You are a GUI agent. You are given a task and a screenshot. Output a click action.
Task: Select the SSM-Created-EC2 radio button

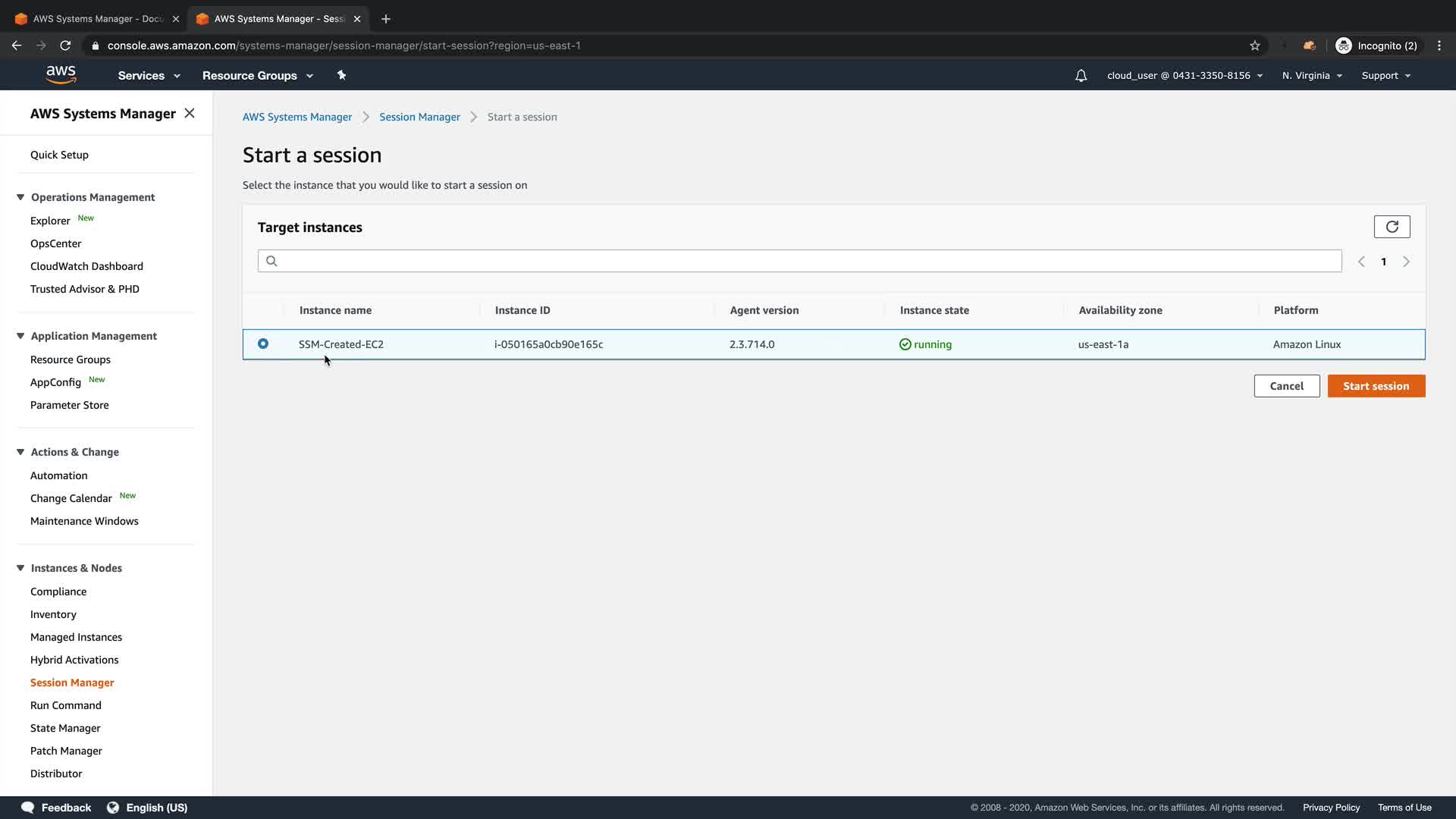pos(263,344)
